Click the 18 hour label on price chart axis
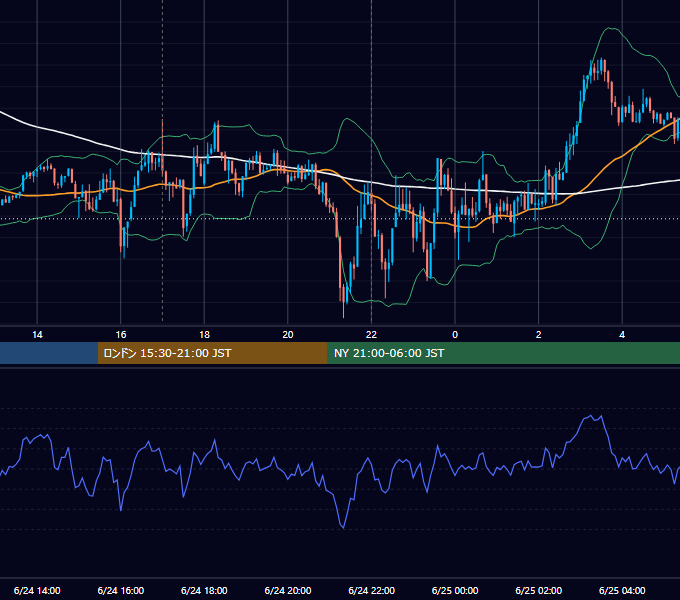 pyautogui.click(x=204, y=335)
